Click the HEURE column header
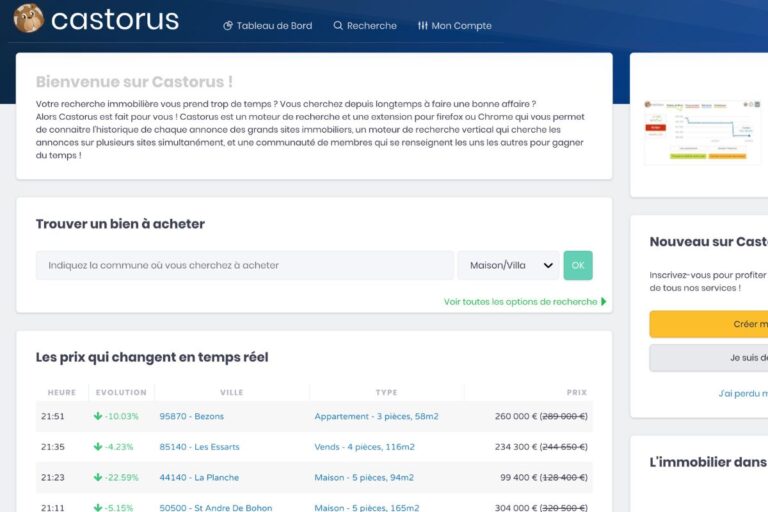This screenshot has width=768, height=512. pos(62,392)
